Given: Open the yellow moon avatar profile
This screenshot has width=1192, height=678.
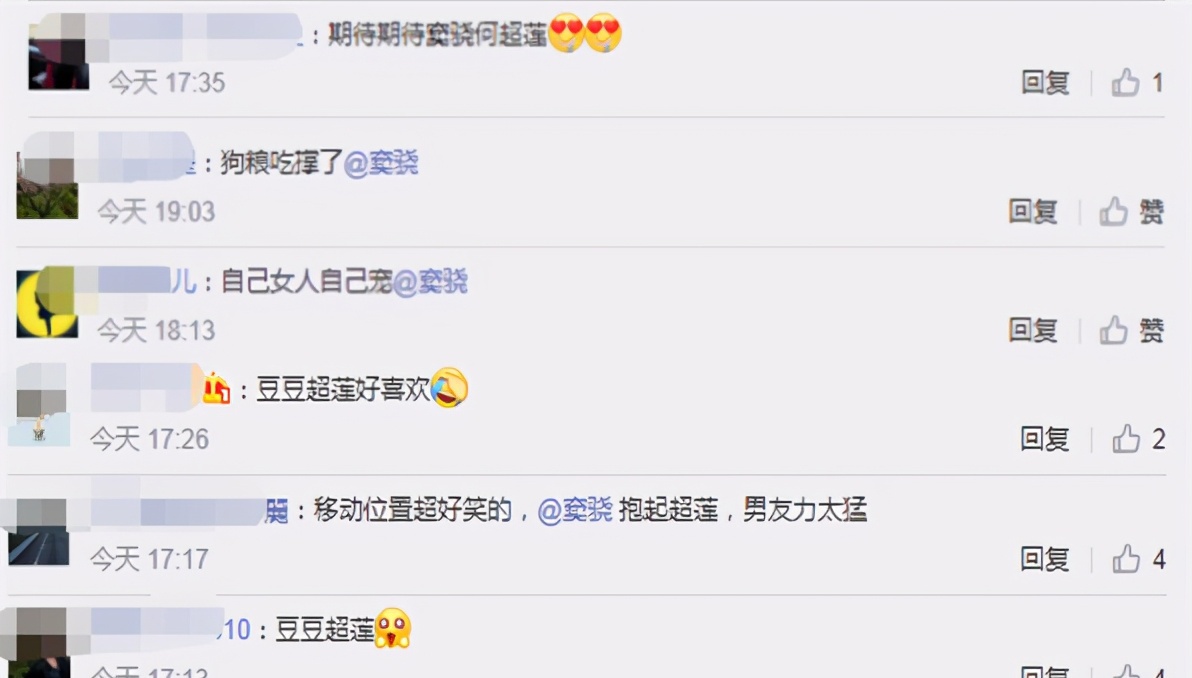Looking at the screenshot, I should [47, 303].
